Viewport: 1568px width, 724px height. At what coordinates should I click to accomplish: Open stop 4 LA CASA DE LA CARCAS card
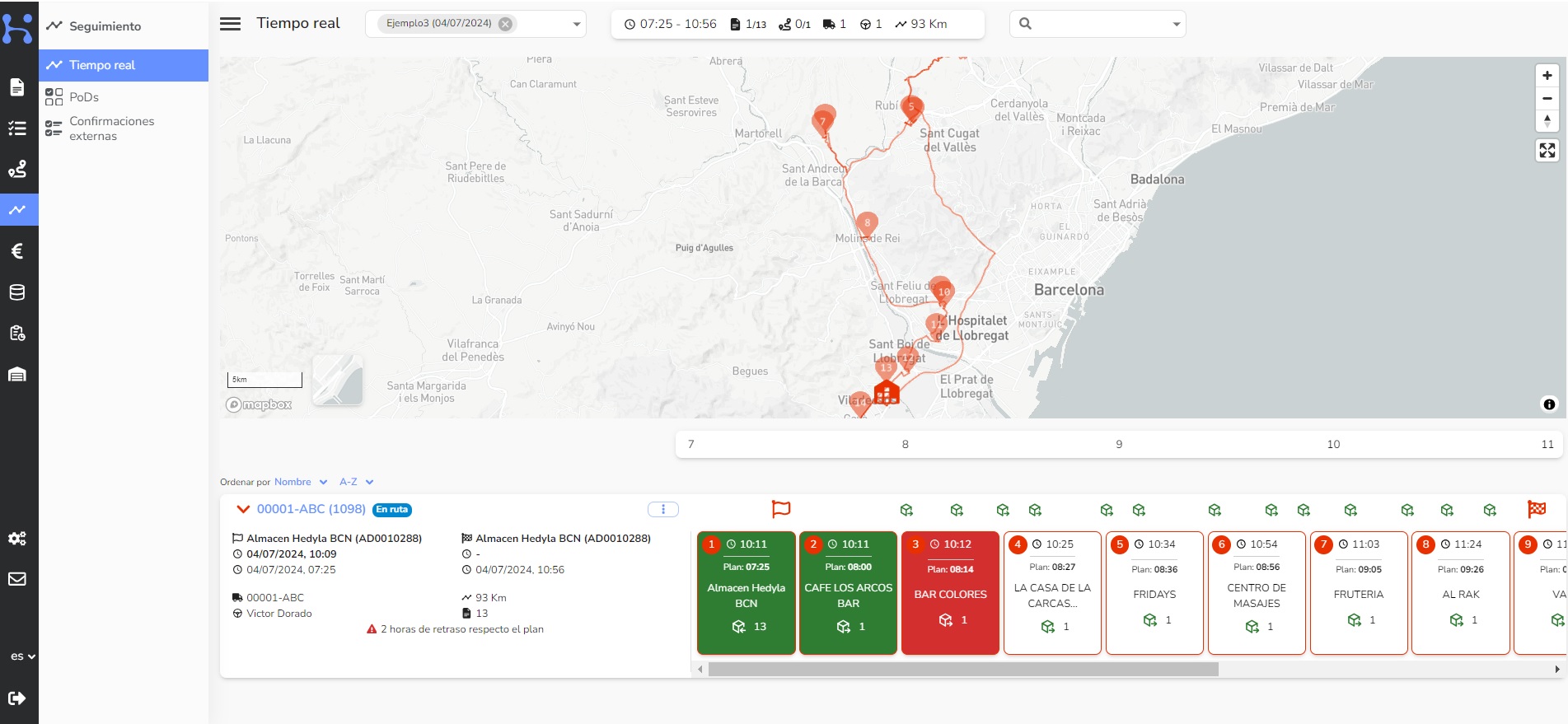coord(1053,593)
